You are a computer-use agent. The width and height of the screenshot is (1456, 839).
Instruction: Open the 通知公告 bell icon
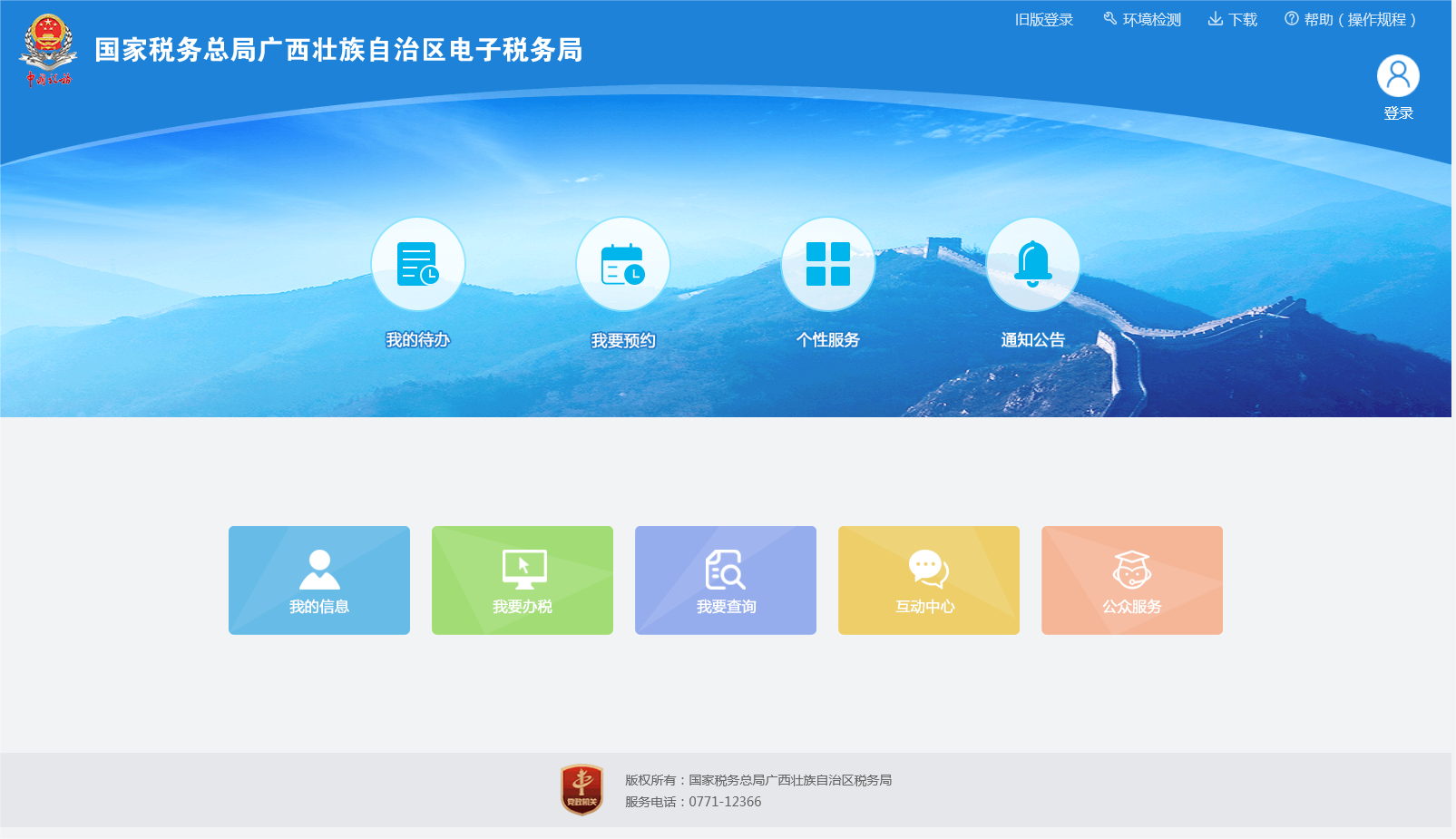1033,264
